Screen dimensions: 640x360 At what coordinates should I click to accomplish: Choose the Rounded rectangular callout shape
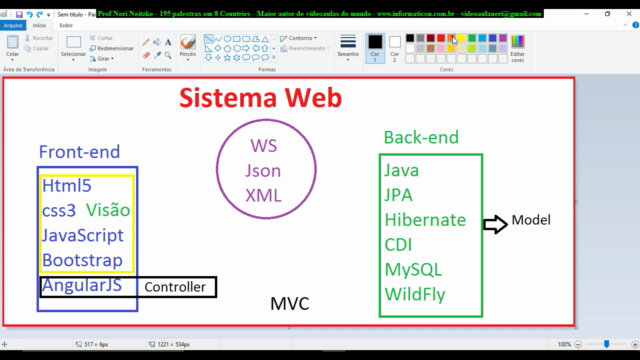click(x=246, y=58)
